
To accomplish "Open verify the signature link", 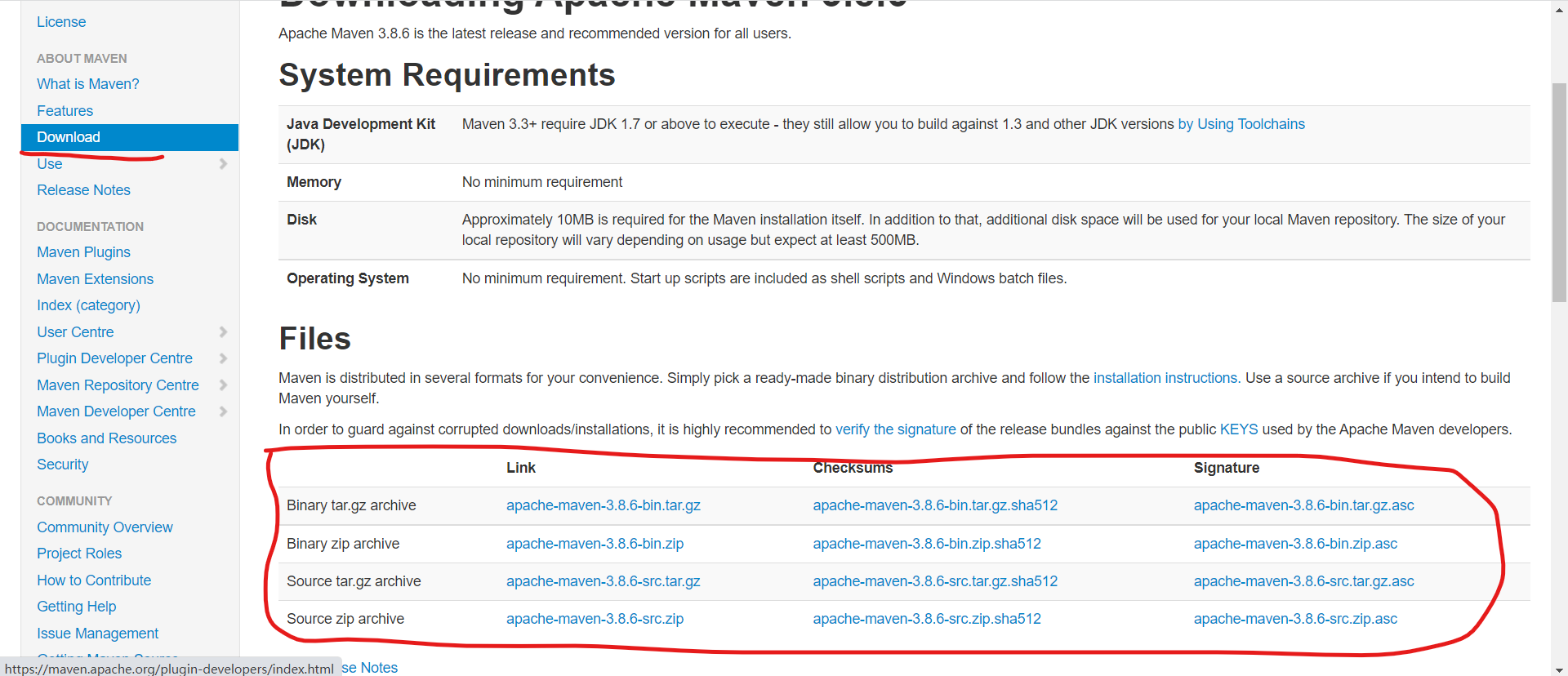I will 895,429.
